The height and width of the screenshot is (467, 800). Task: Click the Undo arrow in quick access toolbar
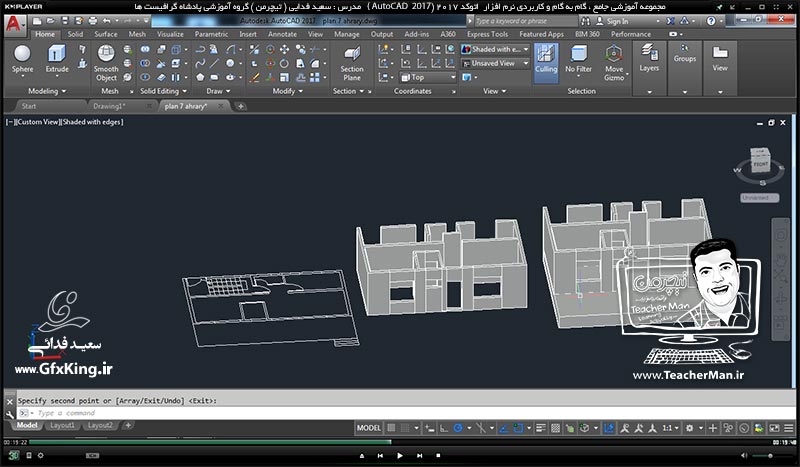tap(106, 21)
